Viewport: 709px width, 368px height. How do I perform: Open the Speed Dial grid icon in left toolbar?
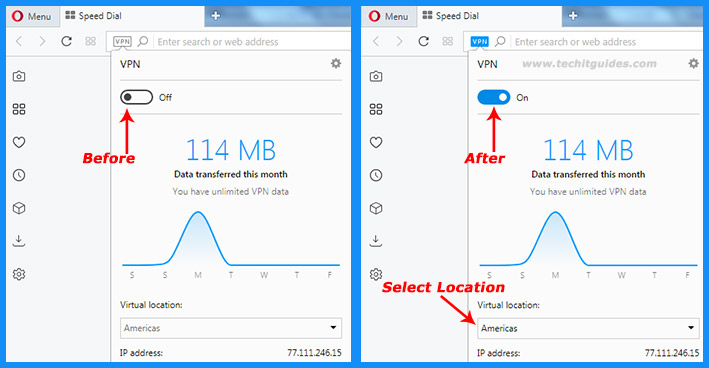(x=90, y=42)
